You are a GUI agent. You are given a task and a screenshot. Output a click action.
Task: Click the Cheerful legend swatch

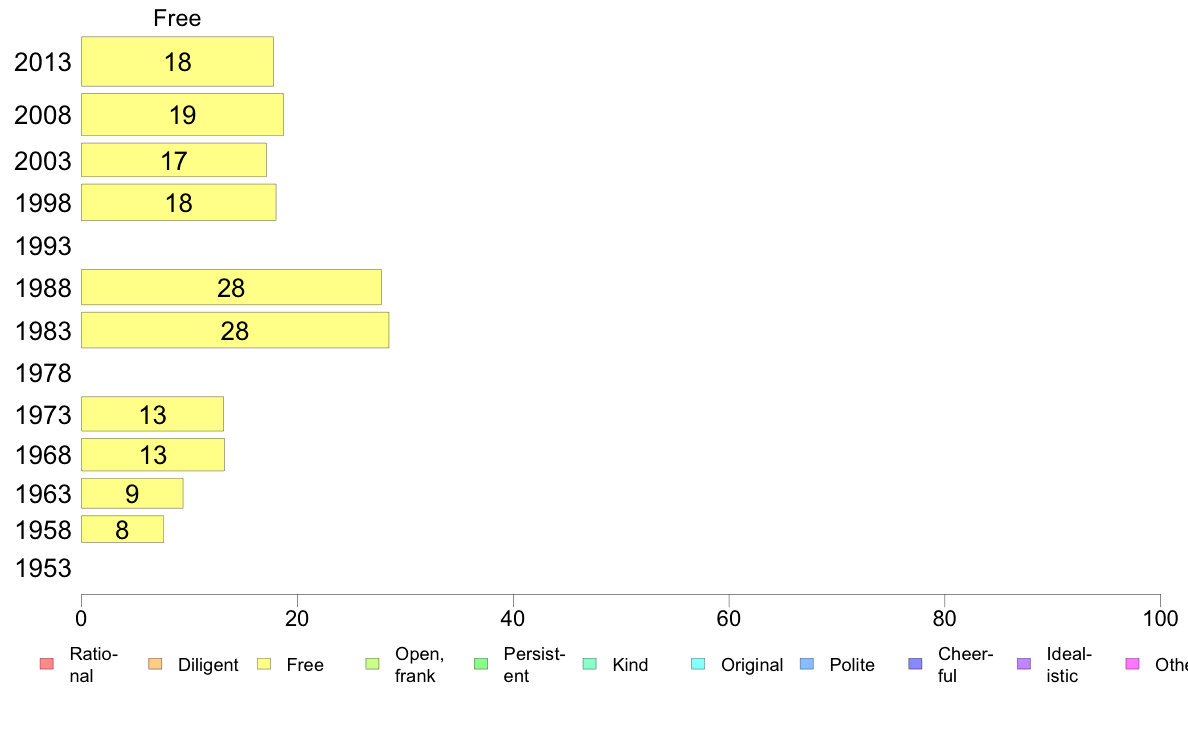click(x=915, y=664)
